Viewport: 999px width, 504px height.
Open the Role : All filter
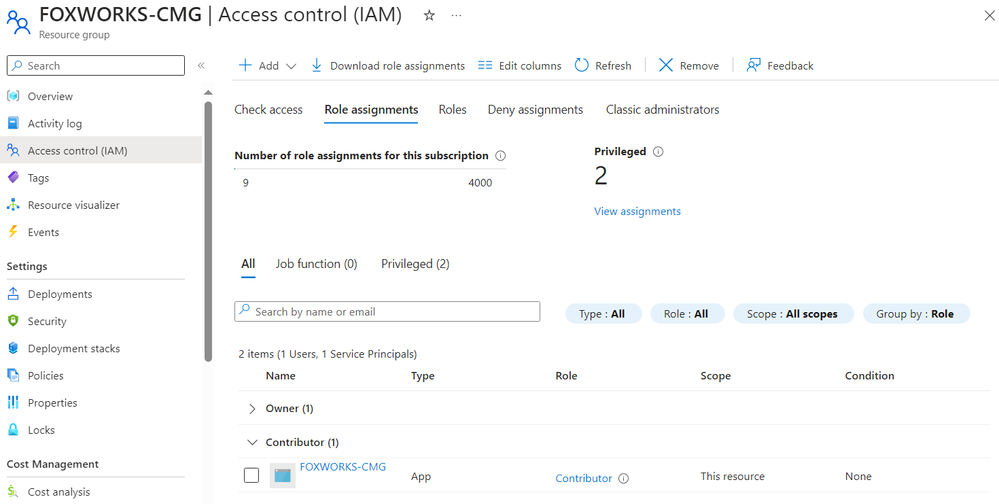coord(686,314)
